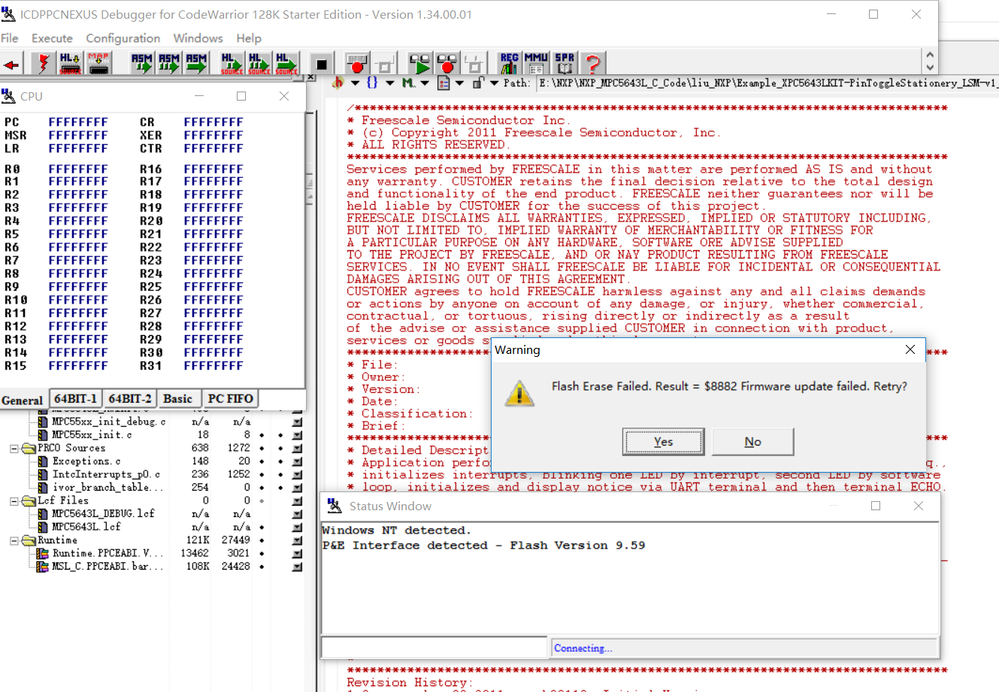
Task: Open dropdown arrow next to padlock icon
Action: point(494,83)
